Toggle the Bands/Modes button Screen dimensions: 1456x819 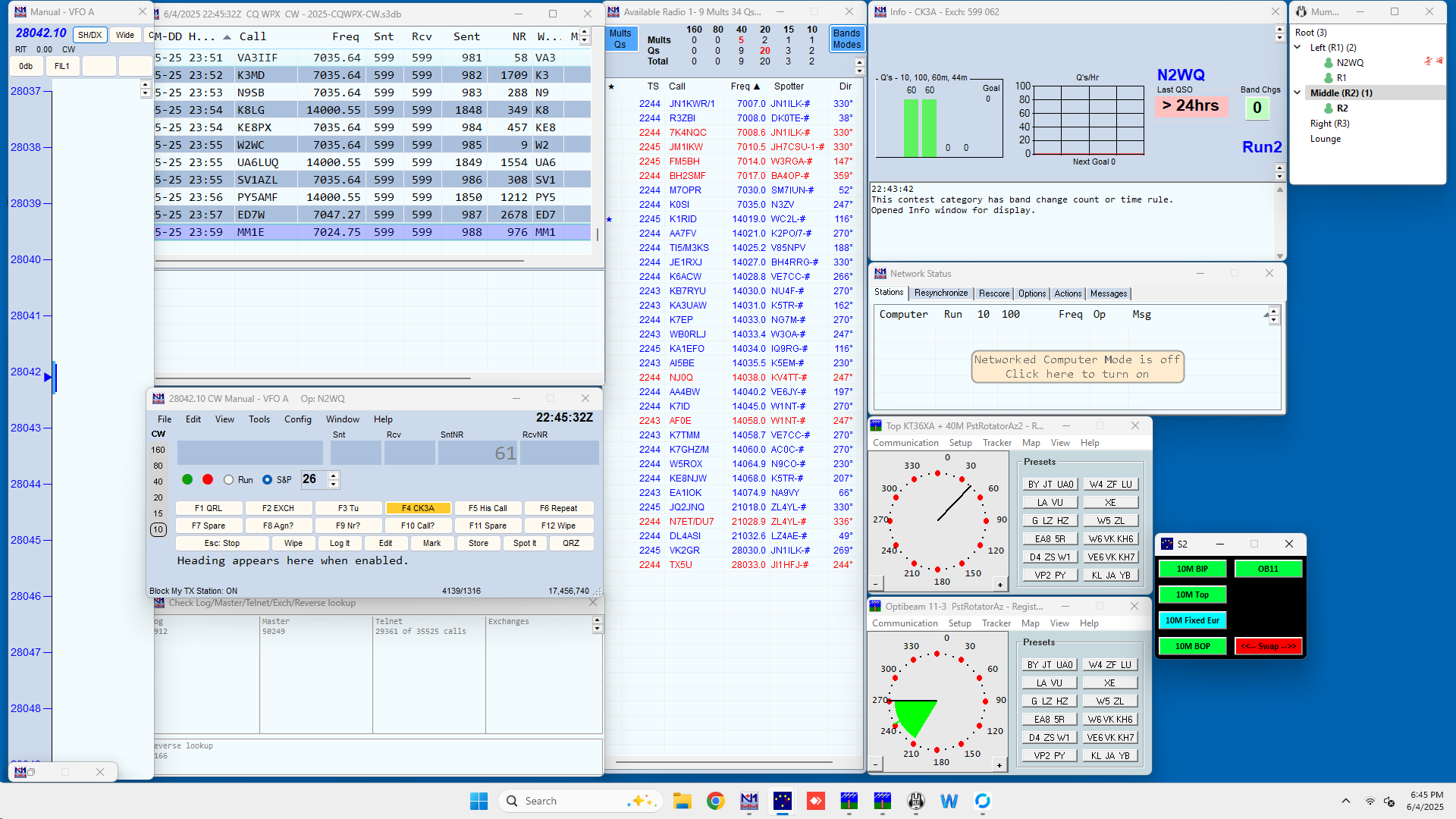(x=847, y=39)
